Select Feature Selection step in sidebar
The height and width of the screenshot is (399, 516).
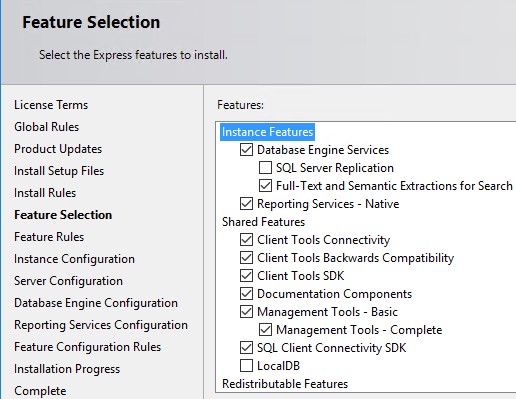63,215
